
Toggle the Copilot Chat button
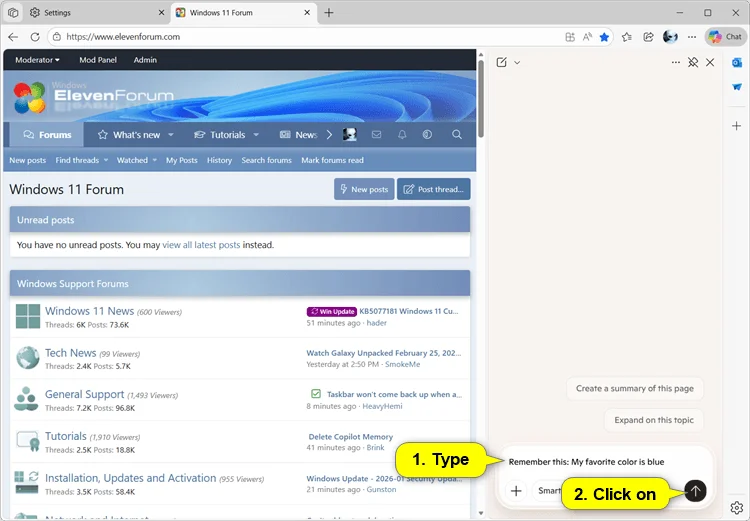click(x=726, y=37)
